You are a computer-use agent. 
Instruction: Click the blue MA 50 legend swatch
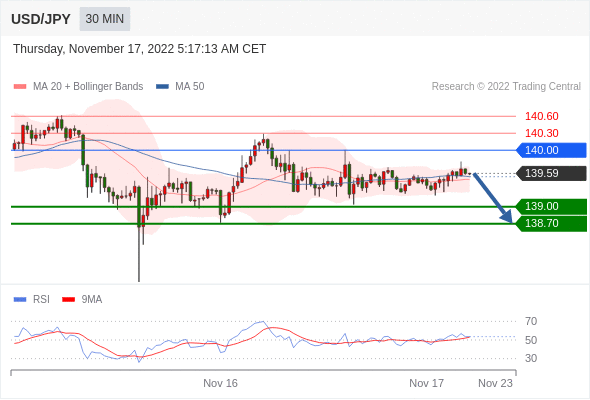coord(162,87)
